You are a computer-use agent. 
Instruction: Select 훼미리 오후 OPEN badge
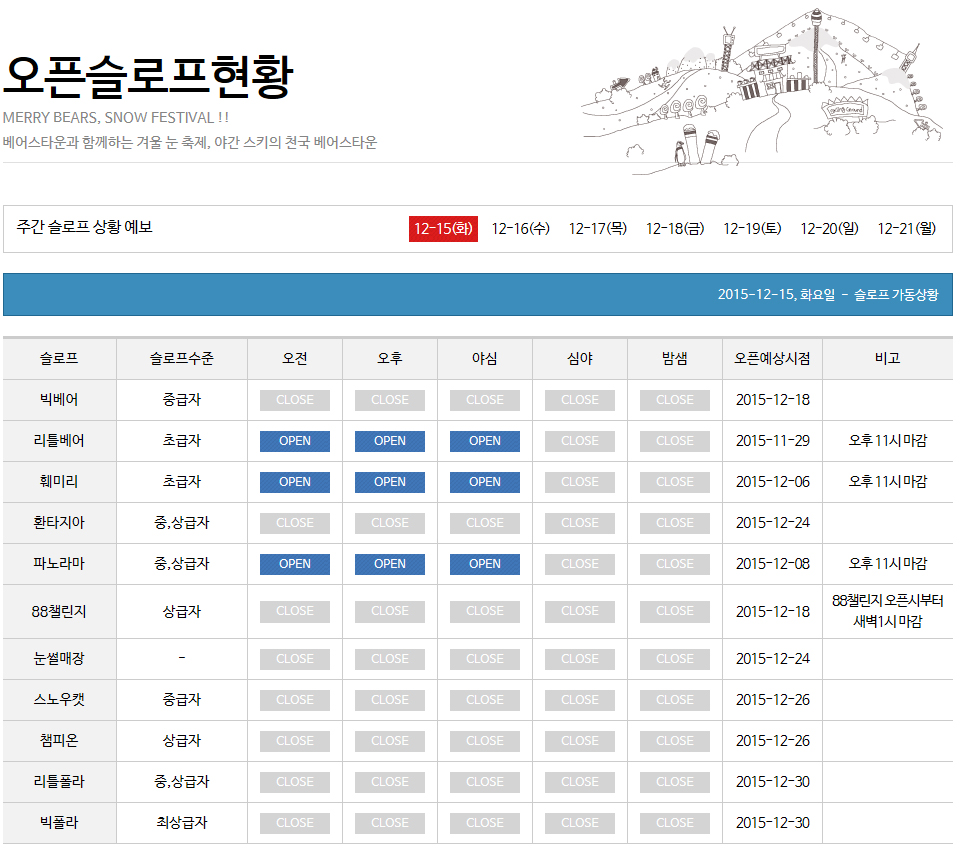coord(390,482)
